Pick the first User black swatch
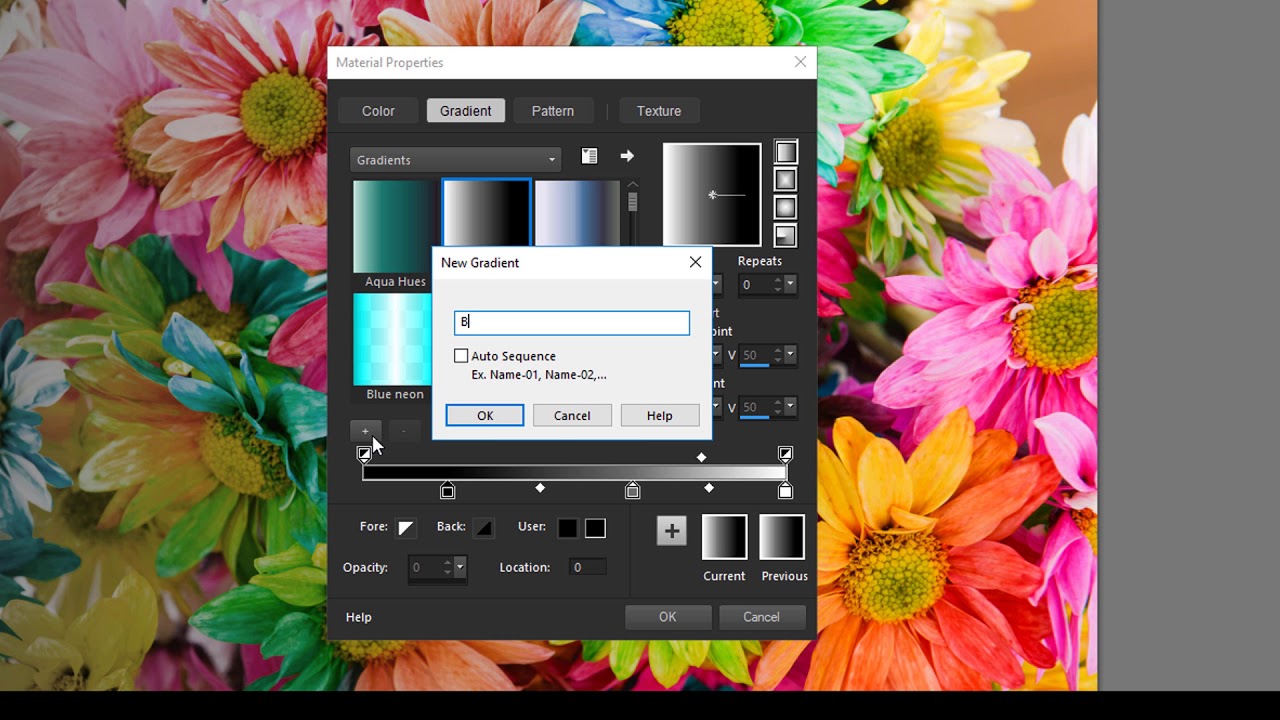This screenshot has width=1280, height=720. [x=567, y=528]
